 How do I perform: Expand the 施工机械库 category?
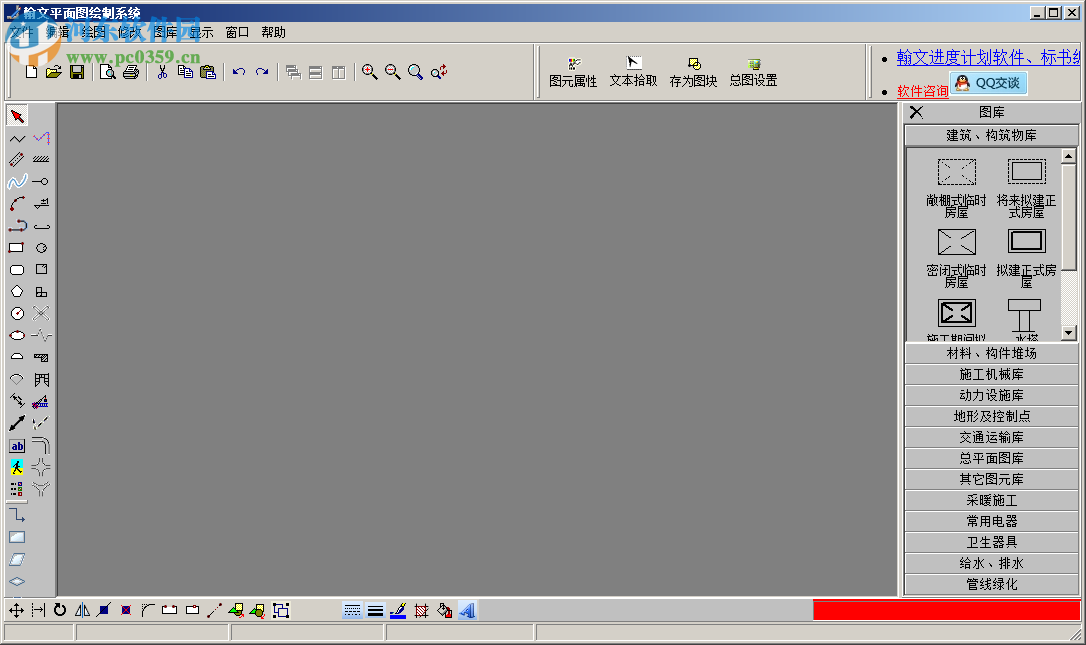pos(991,374)
